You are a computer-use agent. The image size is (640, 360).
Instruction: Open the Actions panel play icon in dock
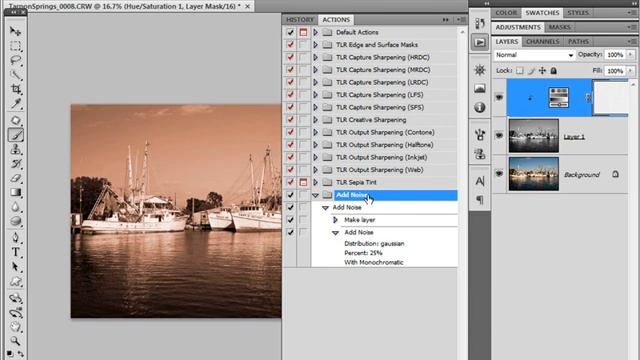point(480,42)
